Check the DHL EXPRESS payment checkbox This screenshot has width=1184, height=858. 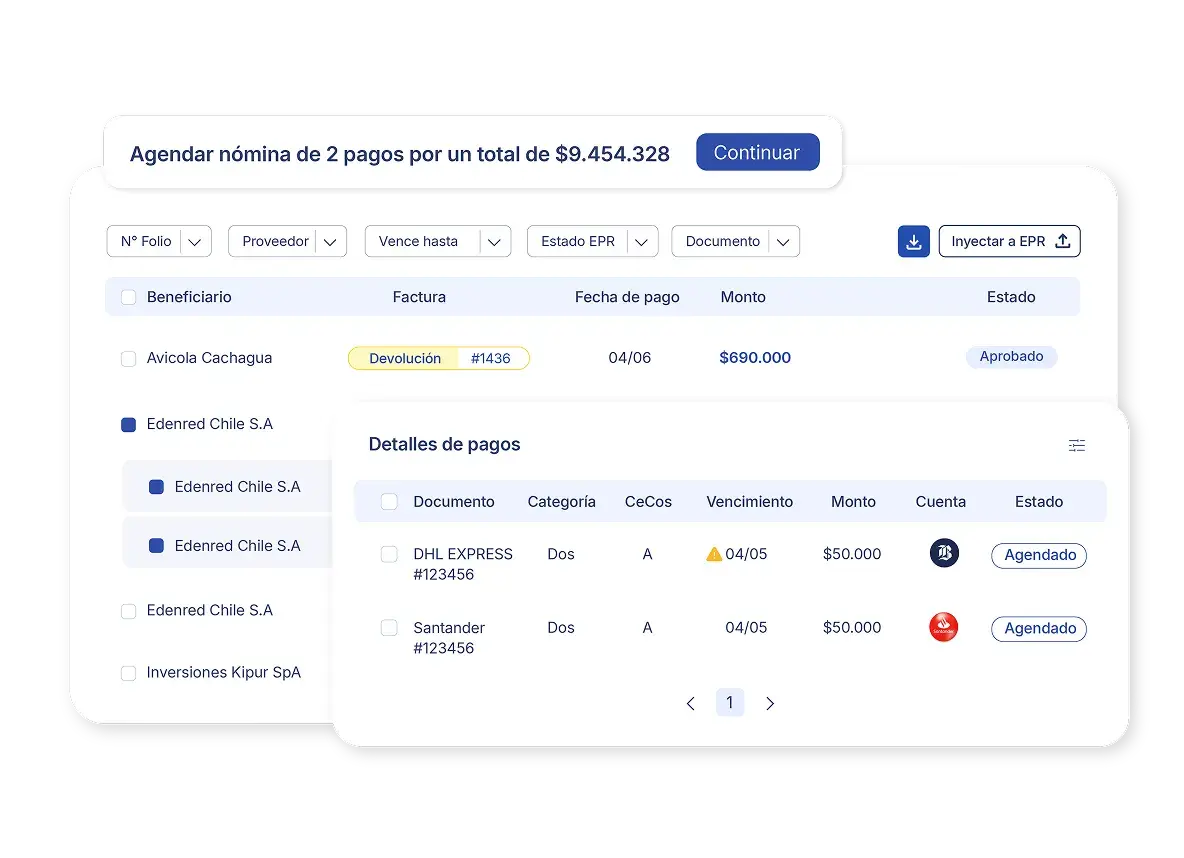(389, 554)
